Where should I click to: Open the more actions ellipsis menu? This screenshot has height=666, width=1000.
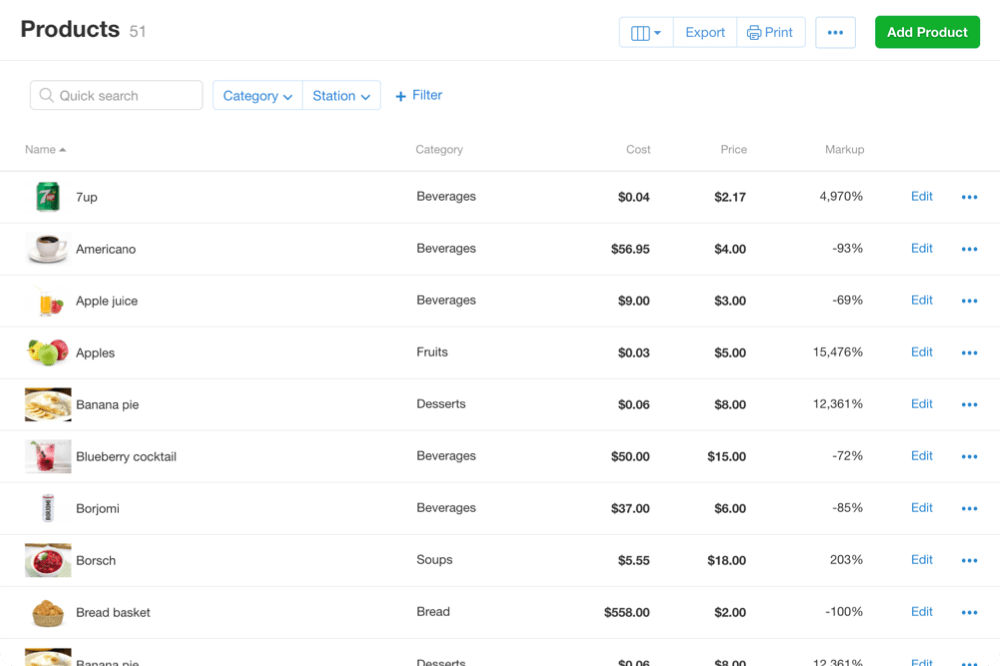pyautogui.click(x=835, y=32)
